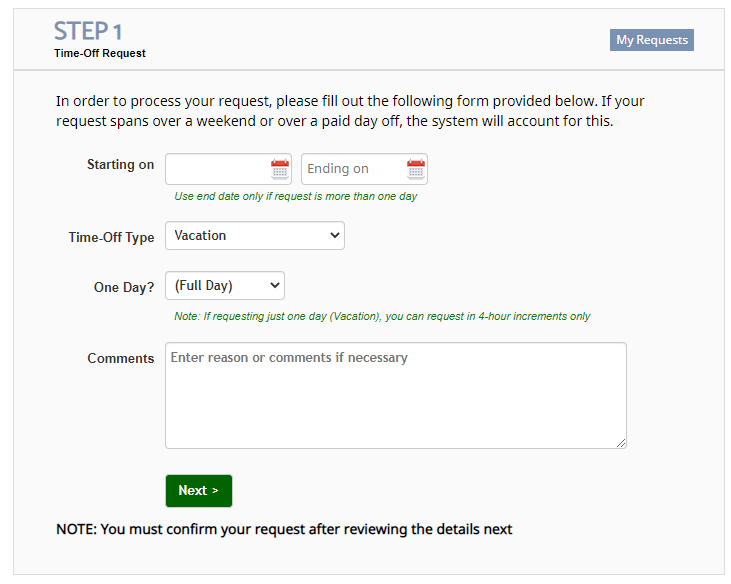
Task: Click the Ending on date field
Action: pyautogui.click(x=365, y=169)
